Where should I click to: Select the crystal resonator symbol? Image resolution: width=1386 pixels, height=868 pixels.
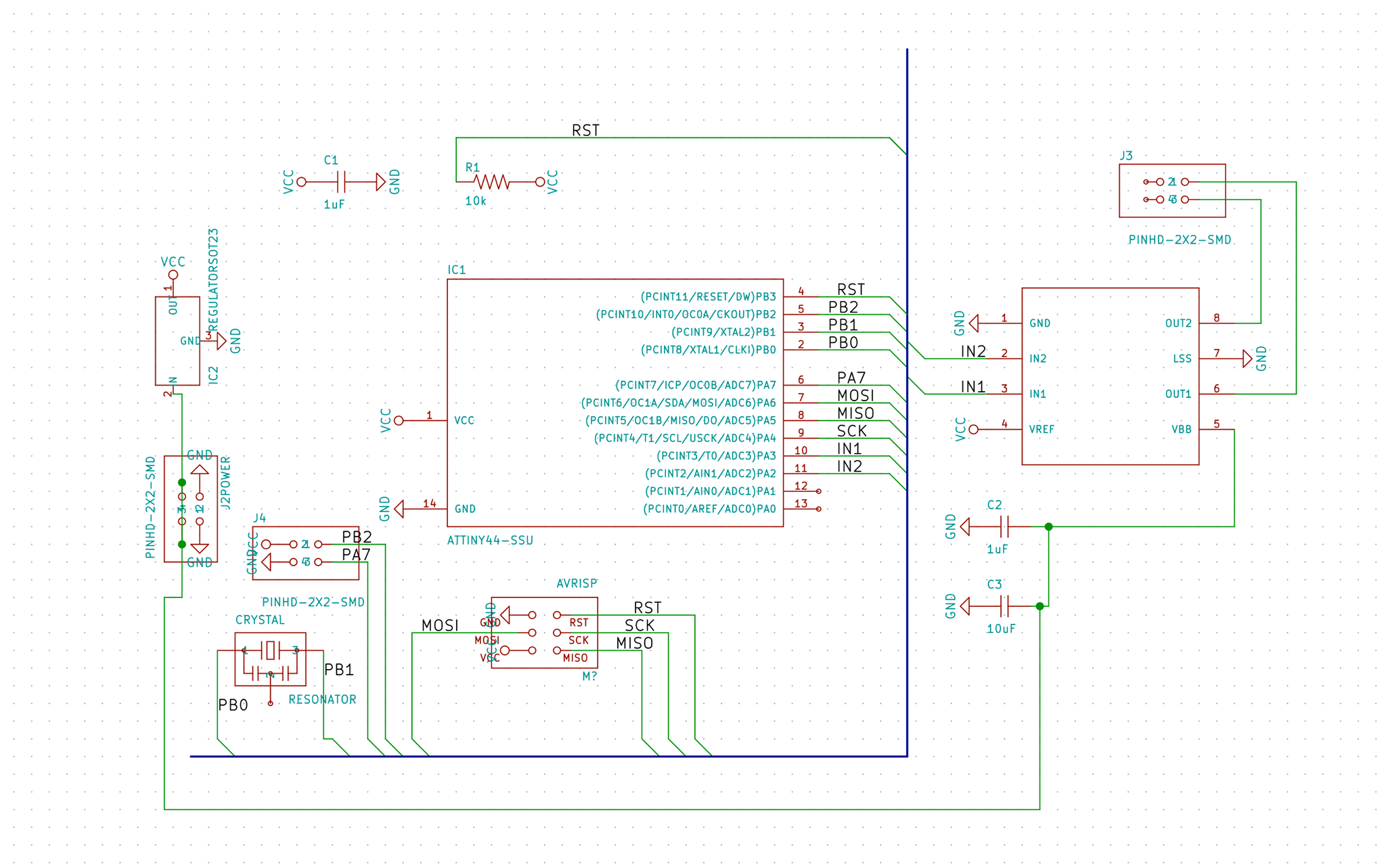270,660
